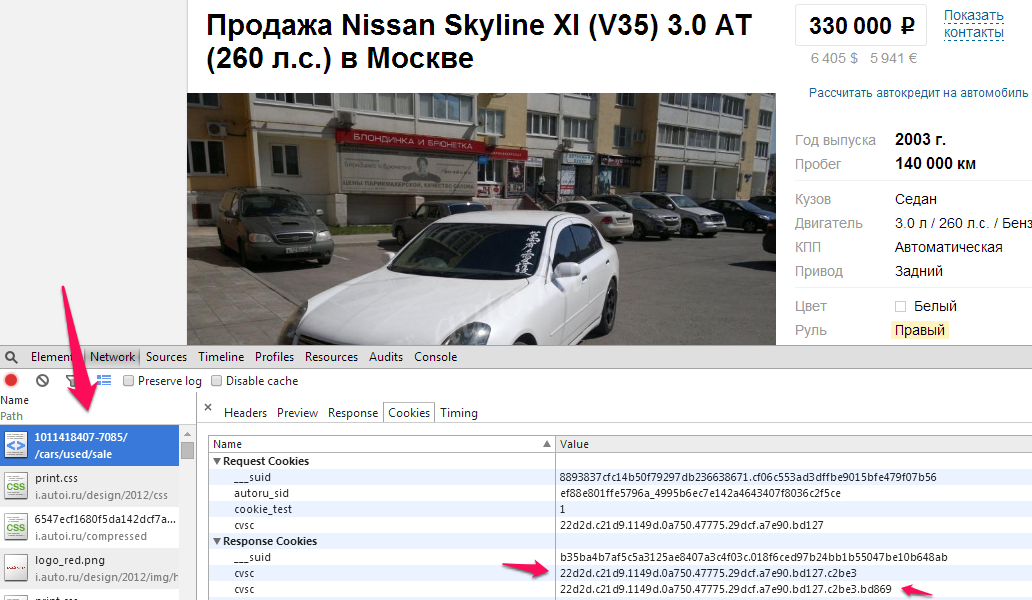Select the logo_red.png request row
Viewport: 1032px width, 600px height.
click(x=90, y=568)
